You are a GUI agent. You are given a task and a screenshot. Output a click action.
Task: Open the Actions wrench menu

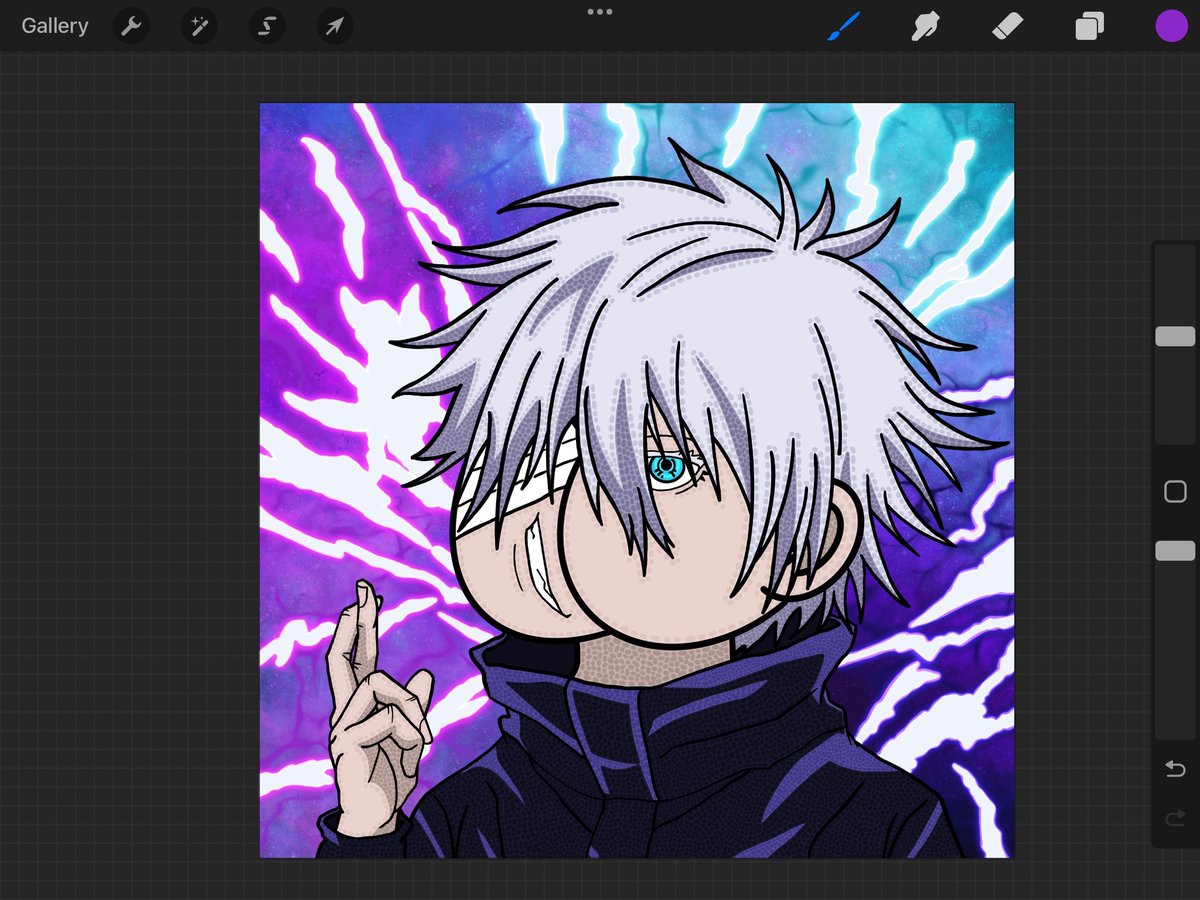pos(131,26)
